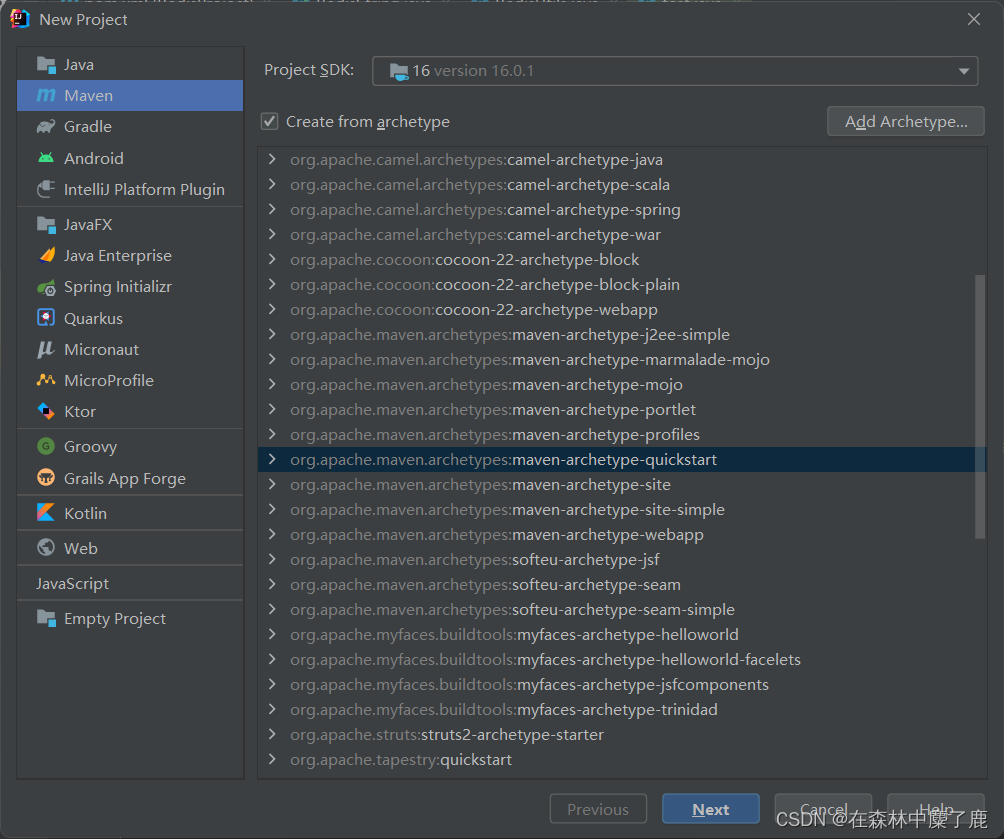Choose Empty Project entry
1004x839 pixels.
click(x=130, y=619)
